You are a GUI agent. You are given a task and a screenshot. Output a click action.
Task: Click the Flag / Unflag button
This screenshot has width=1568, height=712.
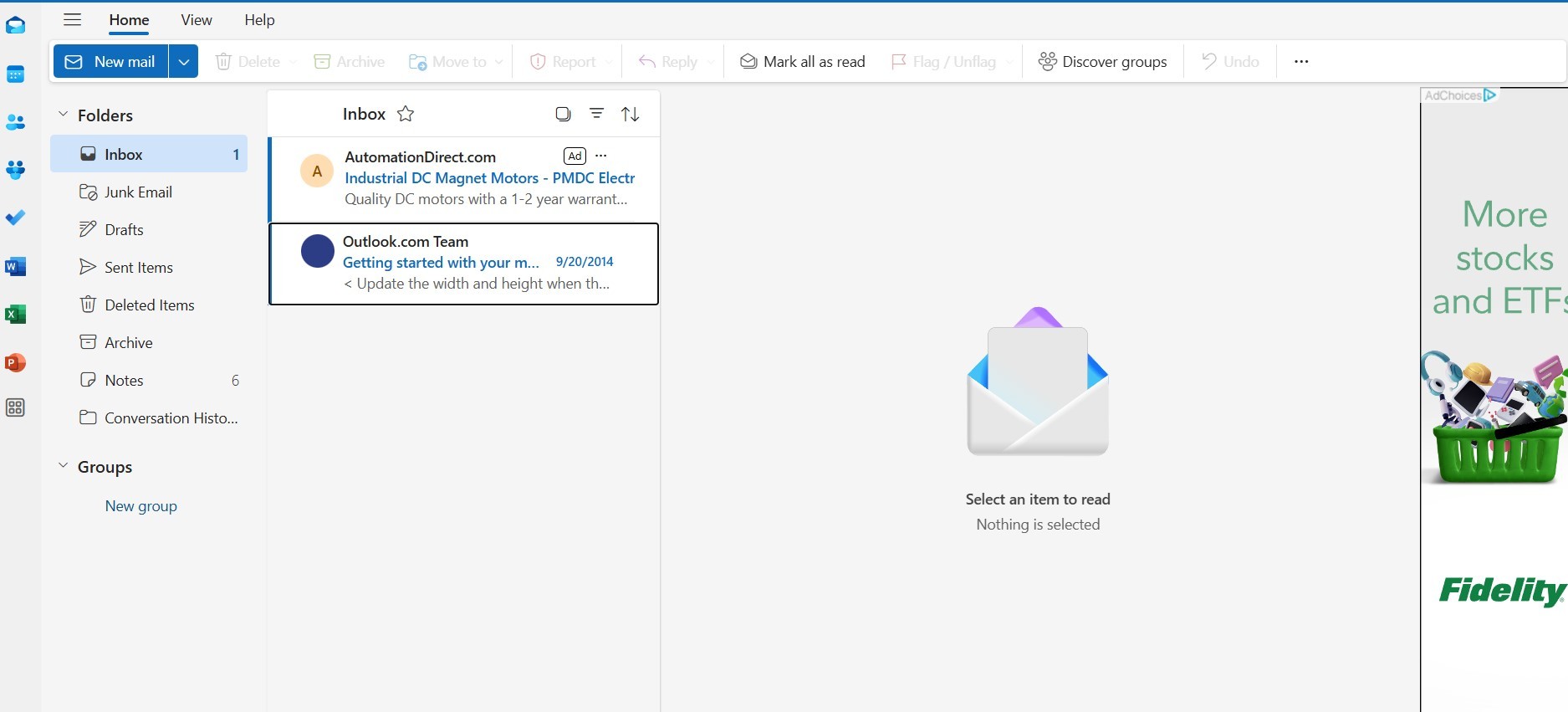click(943, 61)
